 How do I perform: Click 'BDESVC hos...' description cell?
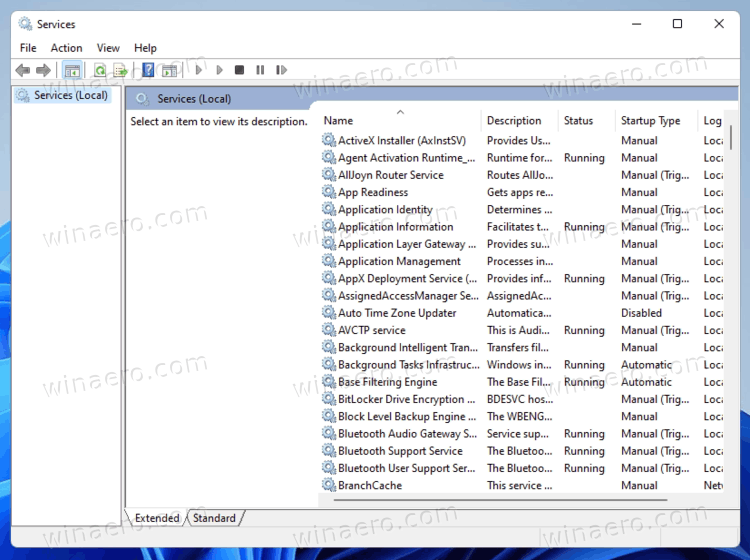520,399
